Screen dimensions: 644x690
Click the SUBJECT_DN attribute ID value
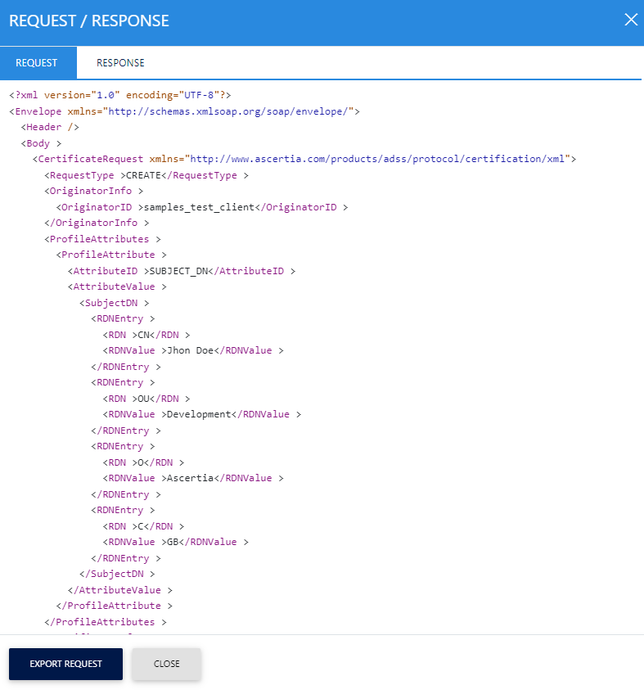[x=183, y=271]
